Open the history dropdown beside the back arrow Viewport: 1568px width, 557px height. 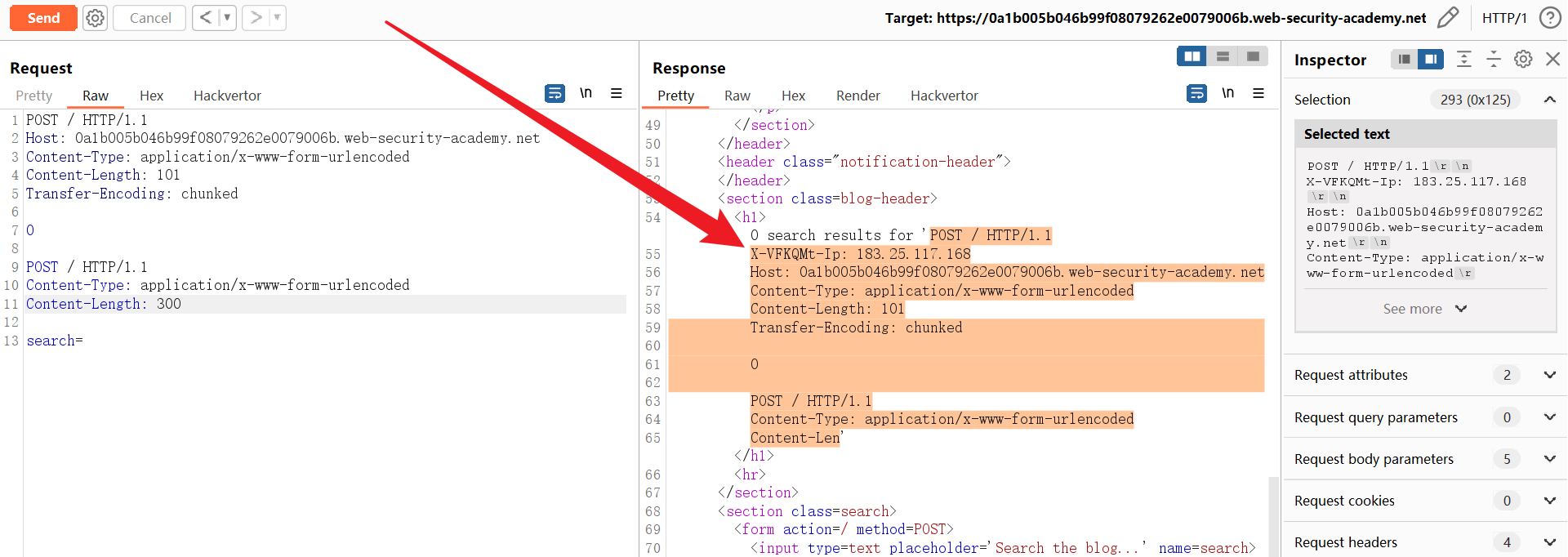tap(227, 18)
